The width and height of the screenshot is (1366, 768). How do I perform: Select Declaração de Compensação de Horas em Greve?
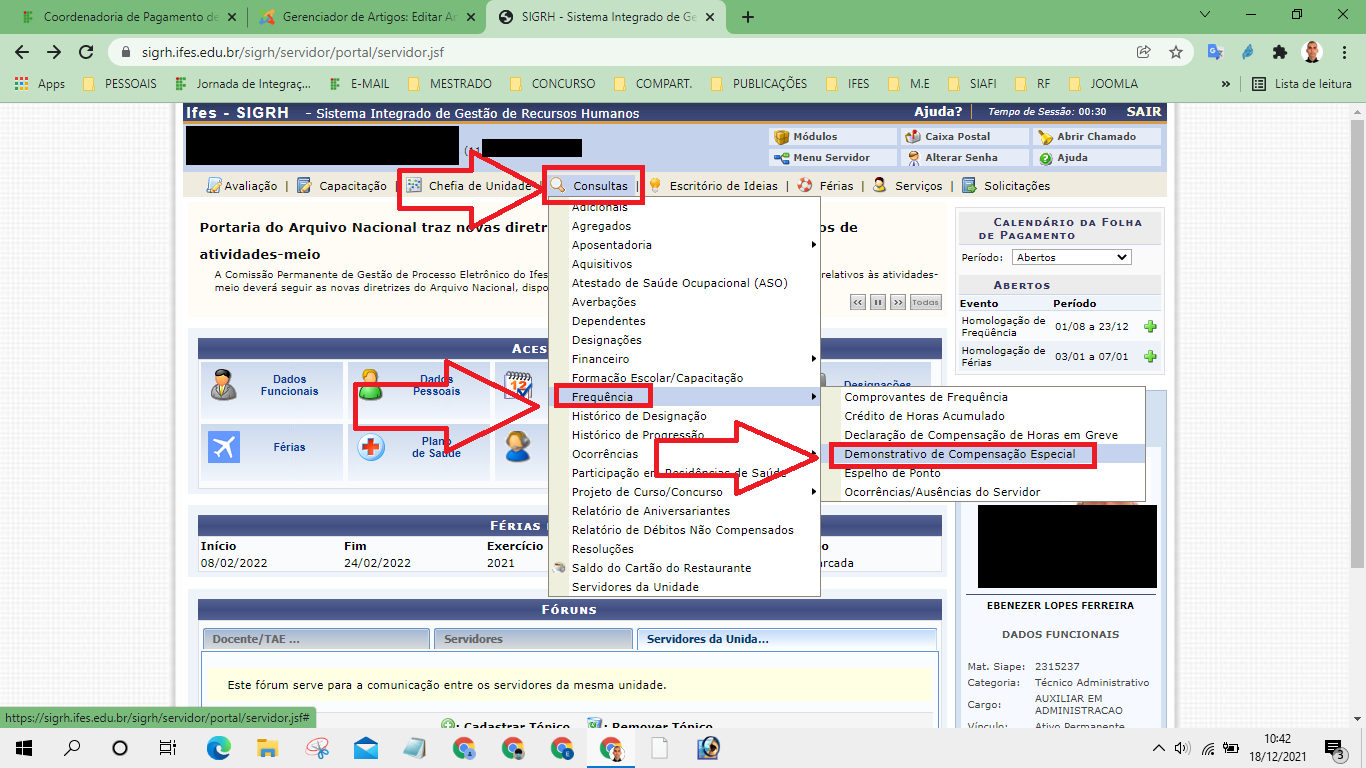pos(981,435)
